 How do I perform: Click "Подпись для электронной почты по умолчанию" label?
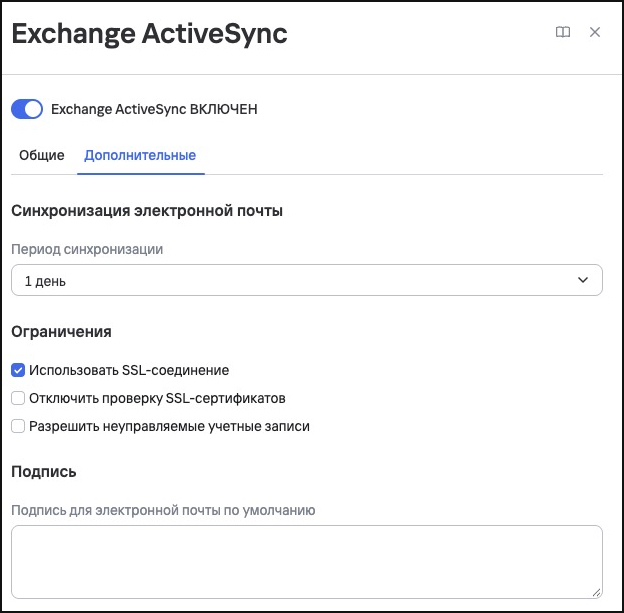pos(163,510)
